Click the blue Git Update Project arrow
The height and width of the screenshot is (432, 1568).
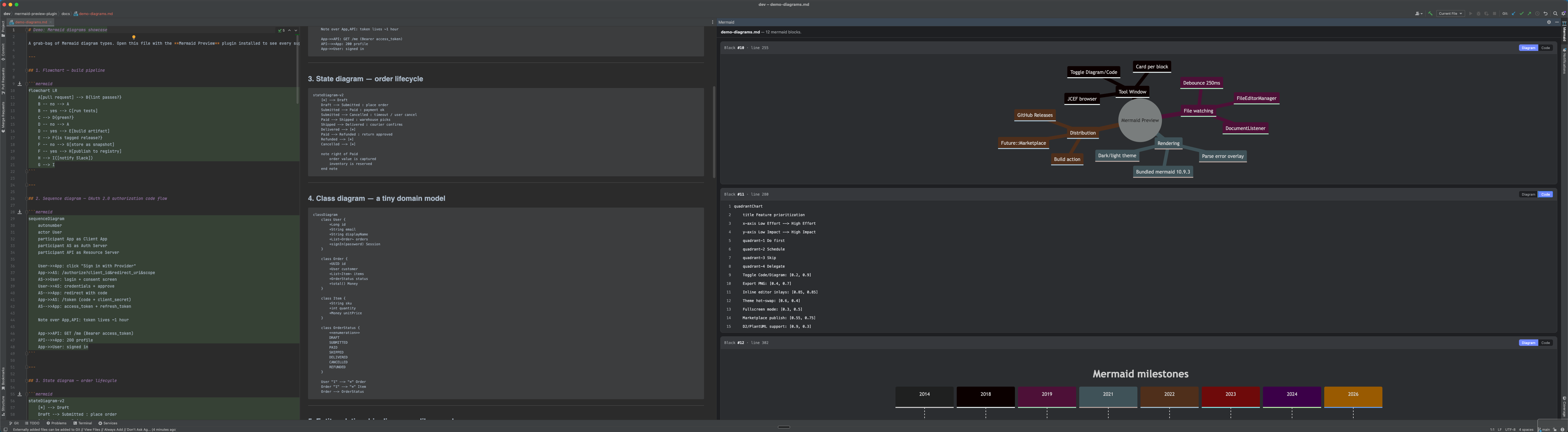coord(1514,13)
